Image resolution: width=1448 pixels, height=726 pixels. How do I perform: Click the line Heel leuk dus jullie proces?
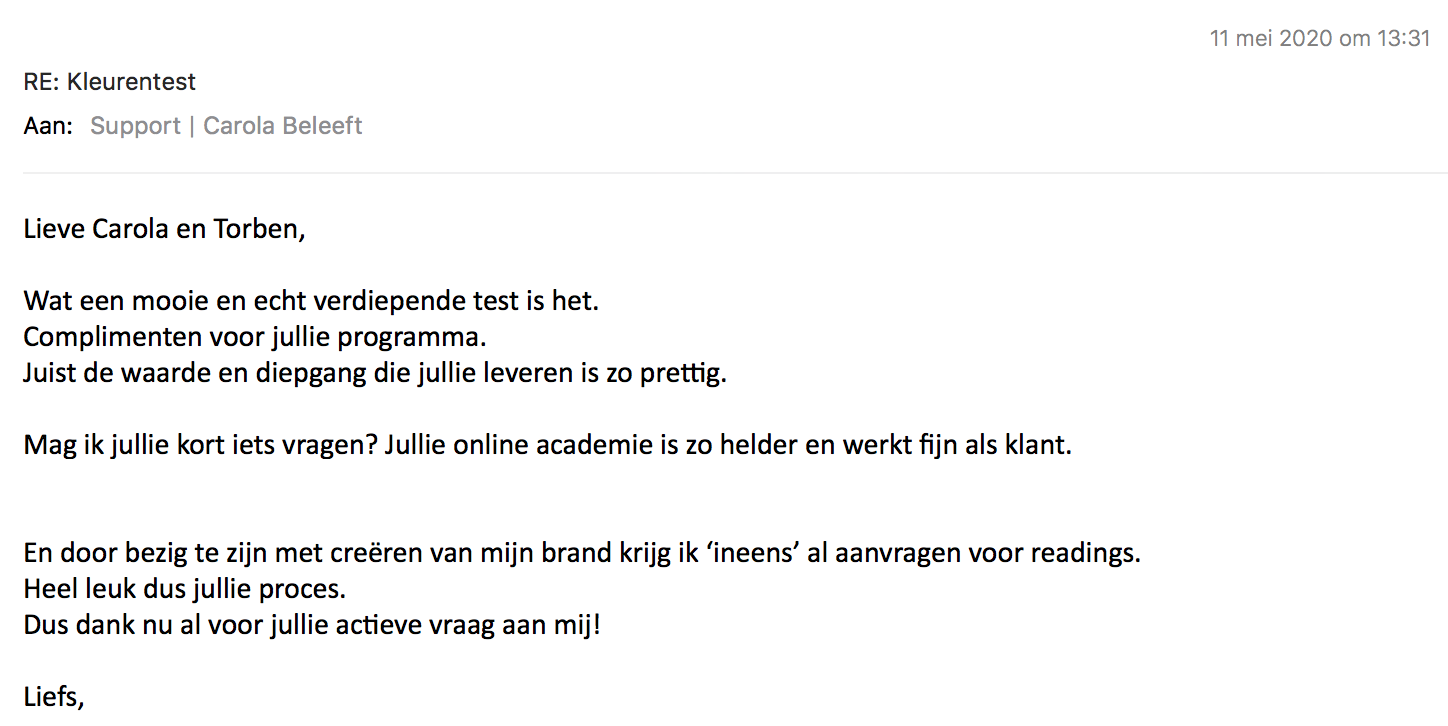[185, 589]
